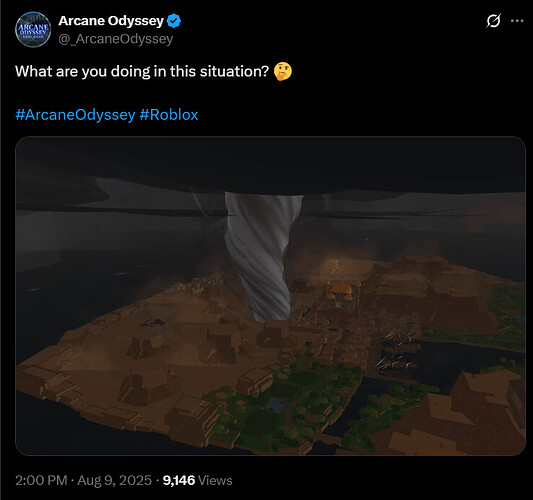This screenshot has width=533, height=500.
Task: Open the #Roblox hashtag
Action: (x=169, y=115)
